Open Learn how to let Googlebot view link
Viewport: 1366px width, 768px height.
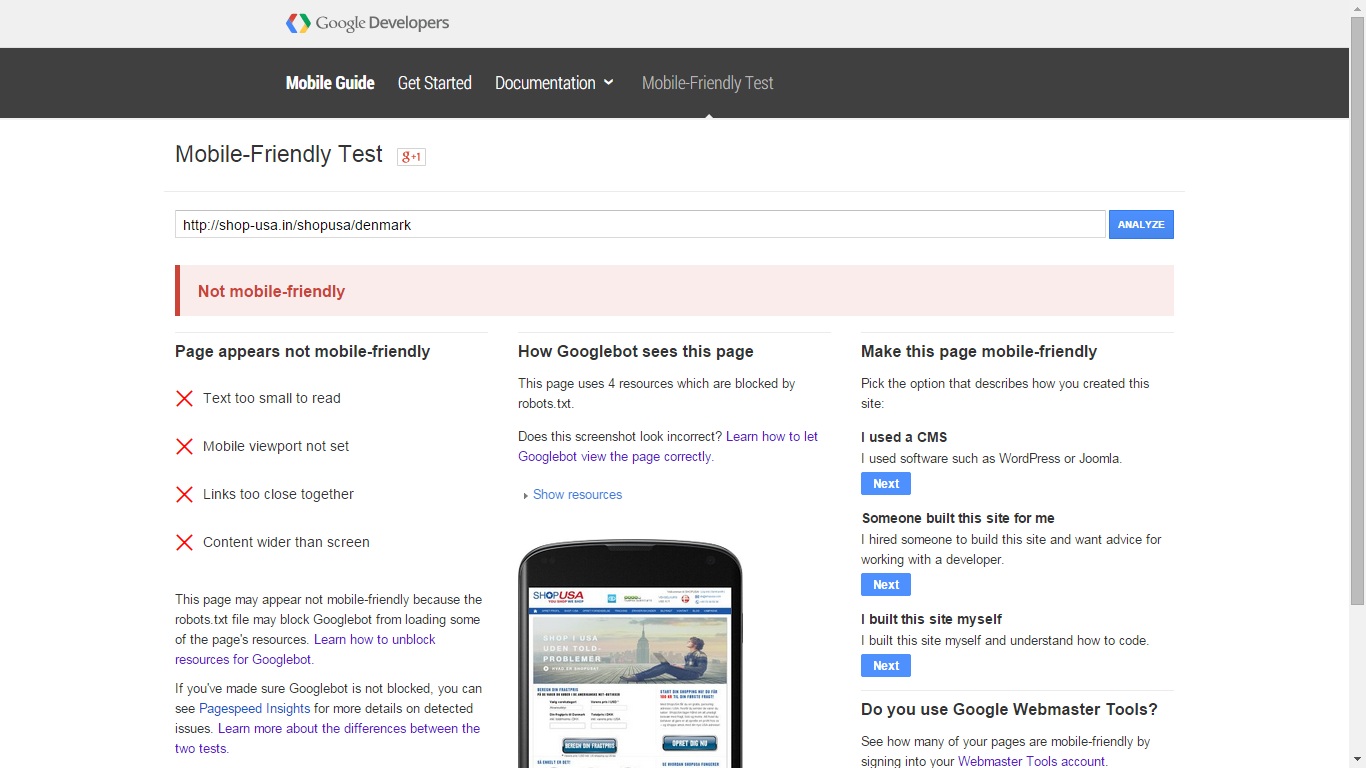point(668,447)
